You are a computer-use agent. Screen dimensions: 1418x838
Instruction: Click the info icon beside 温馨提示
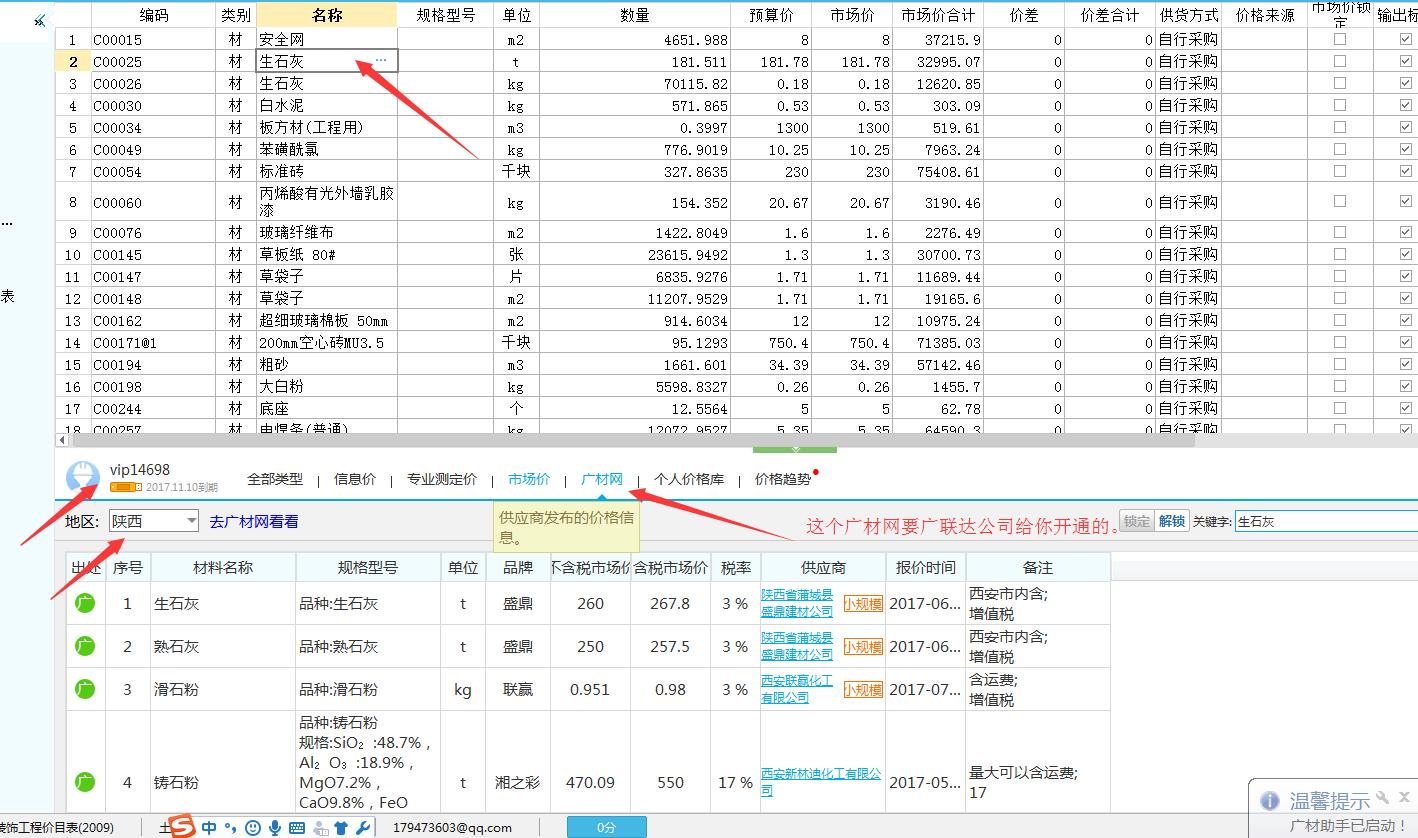[x=1270, y=801]
